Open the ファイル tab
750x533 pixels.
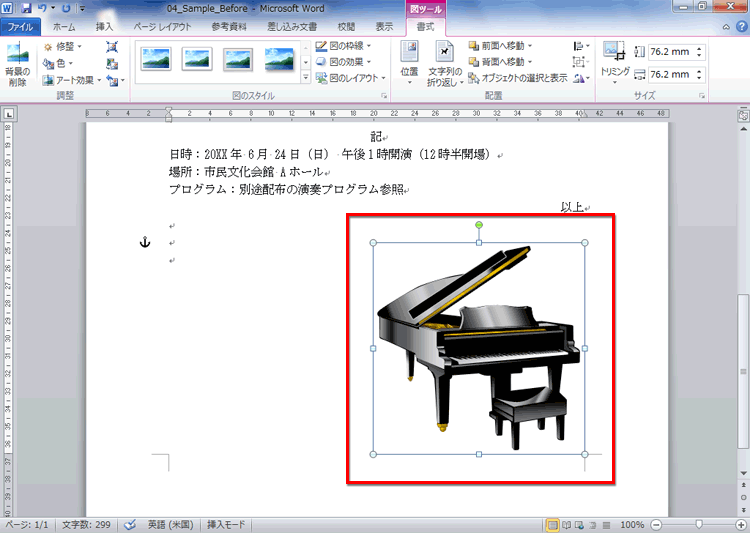[20, 27]
